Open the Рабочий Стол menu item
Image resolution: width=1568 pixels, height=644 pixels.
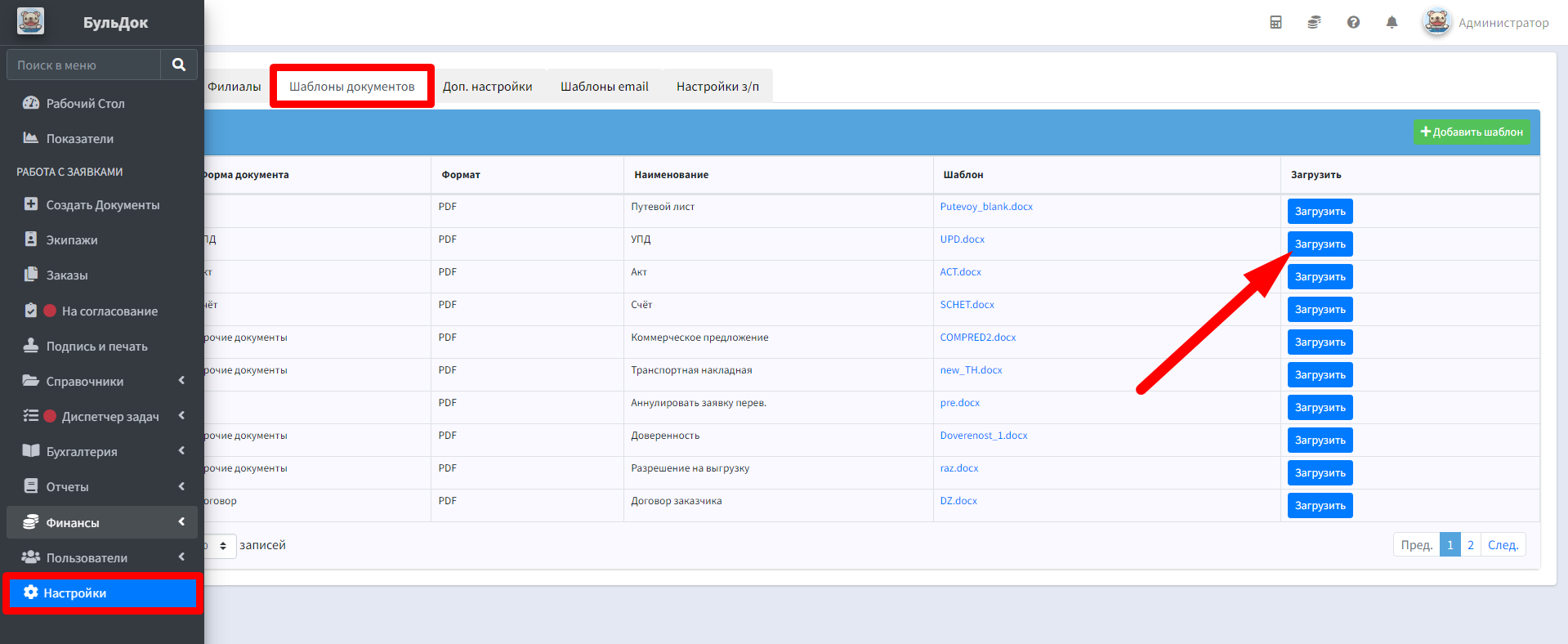[102, 103]
